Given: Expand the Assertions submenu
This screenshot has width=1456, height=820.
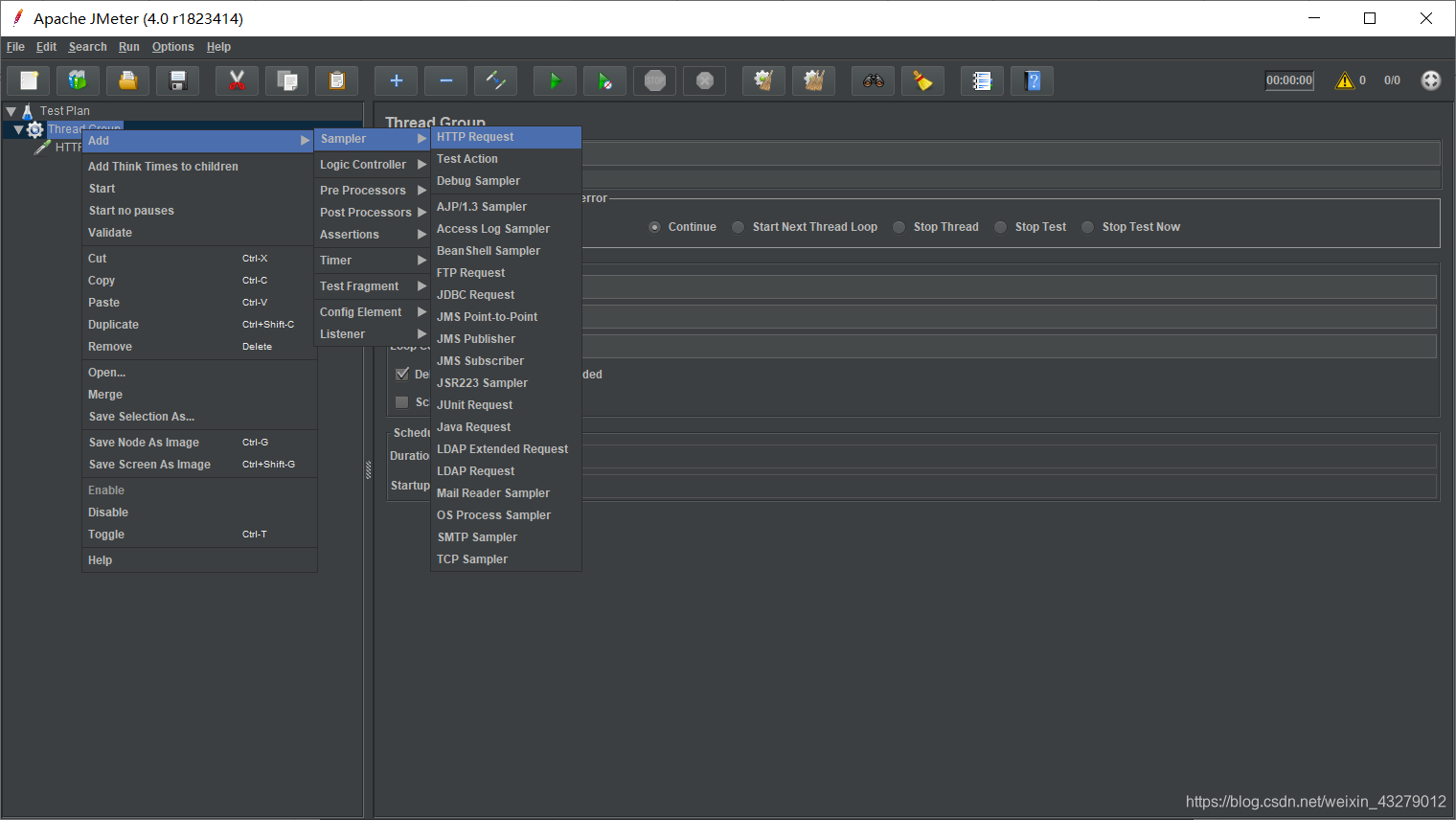Looking at the screenshot, I should pyautogui.click(x=373, y=235).
